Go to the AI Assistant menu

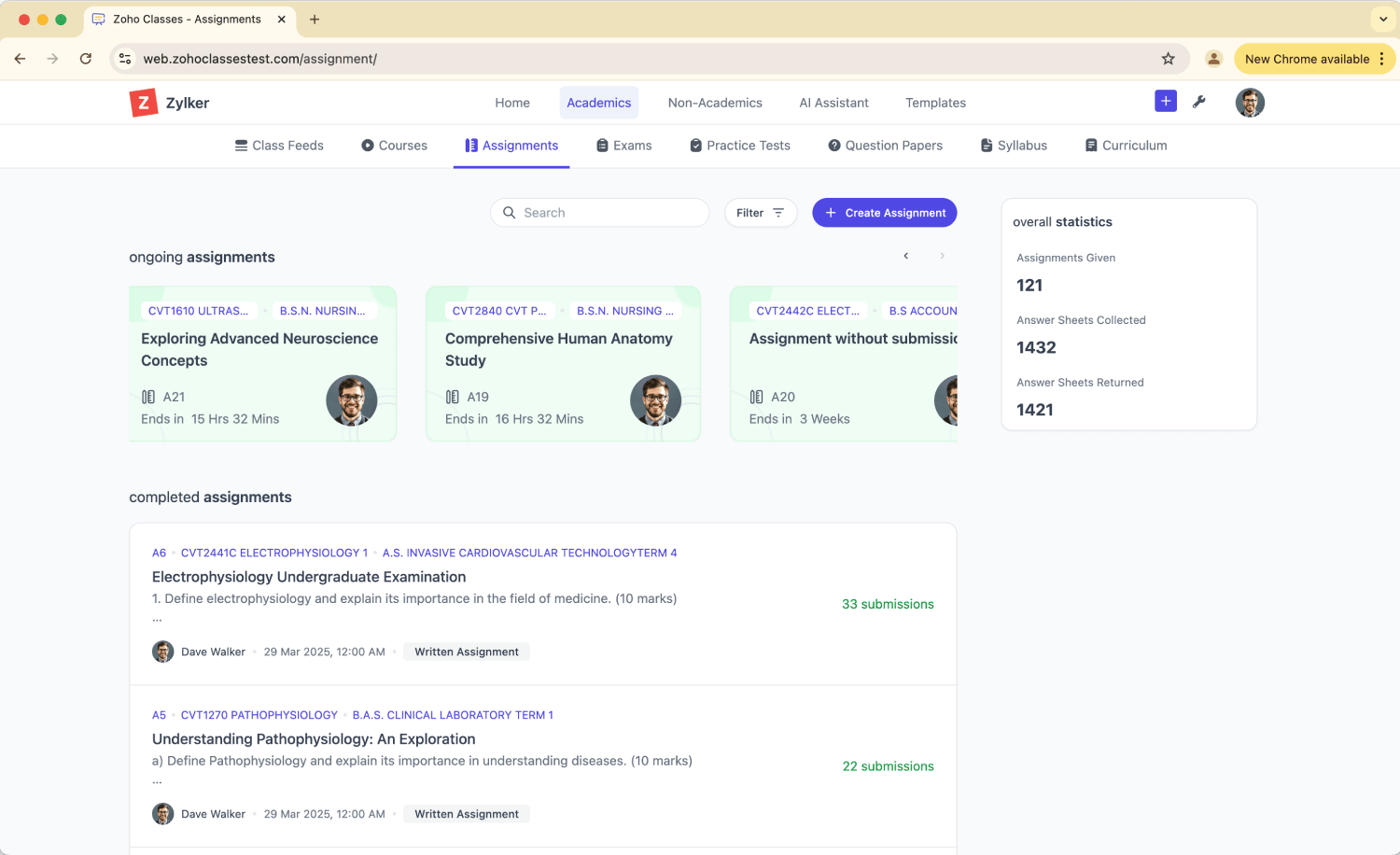click(x=833, y=103)
